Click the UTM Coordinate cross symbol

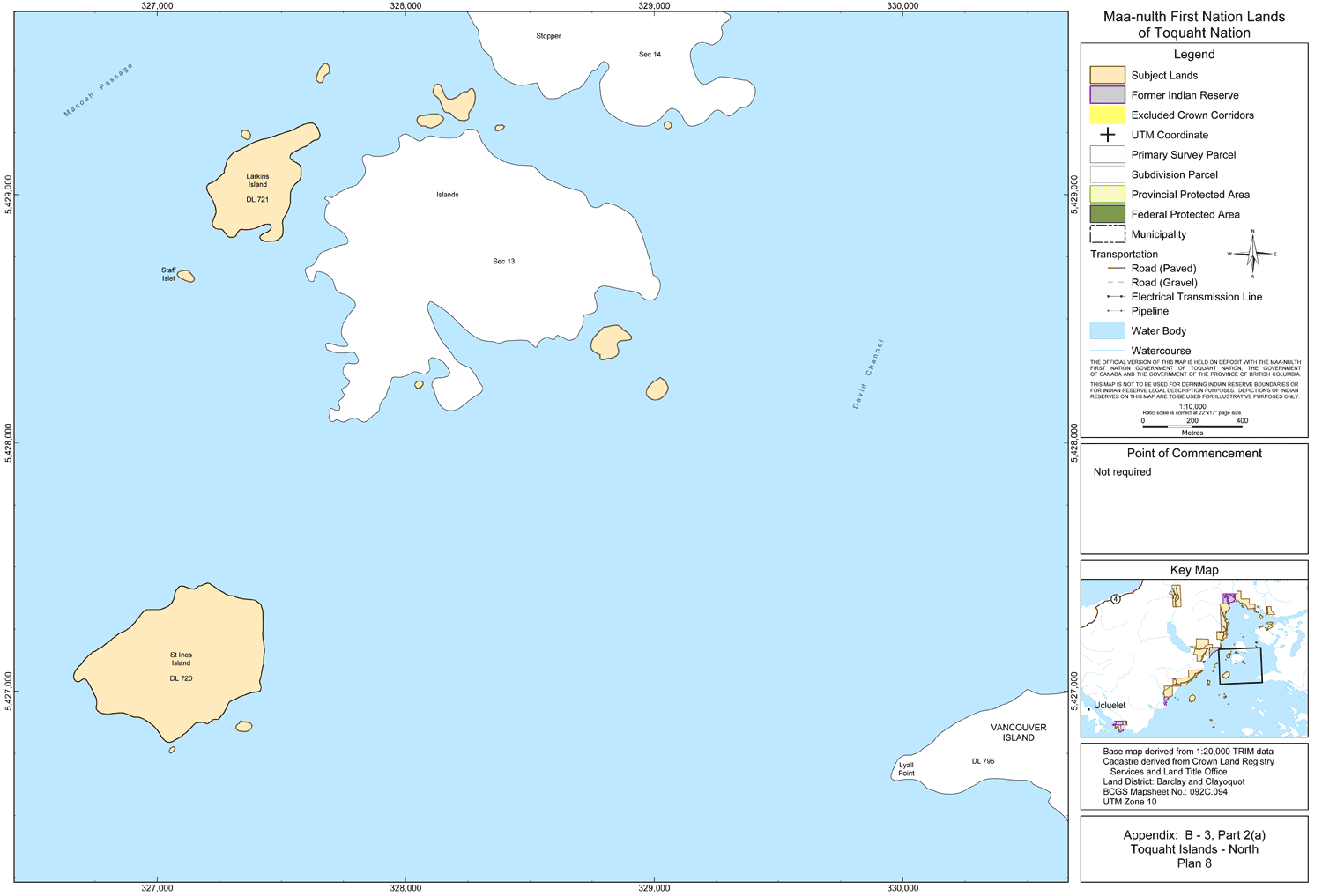1108,135
